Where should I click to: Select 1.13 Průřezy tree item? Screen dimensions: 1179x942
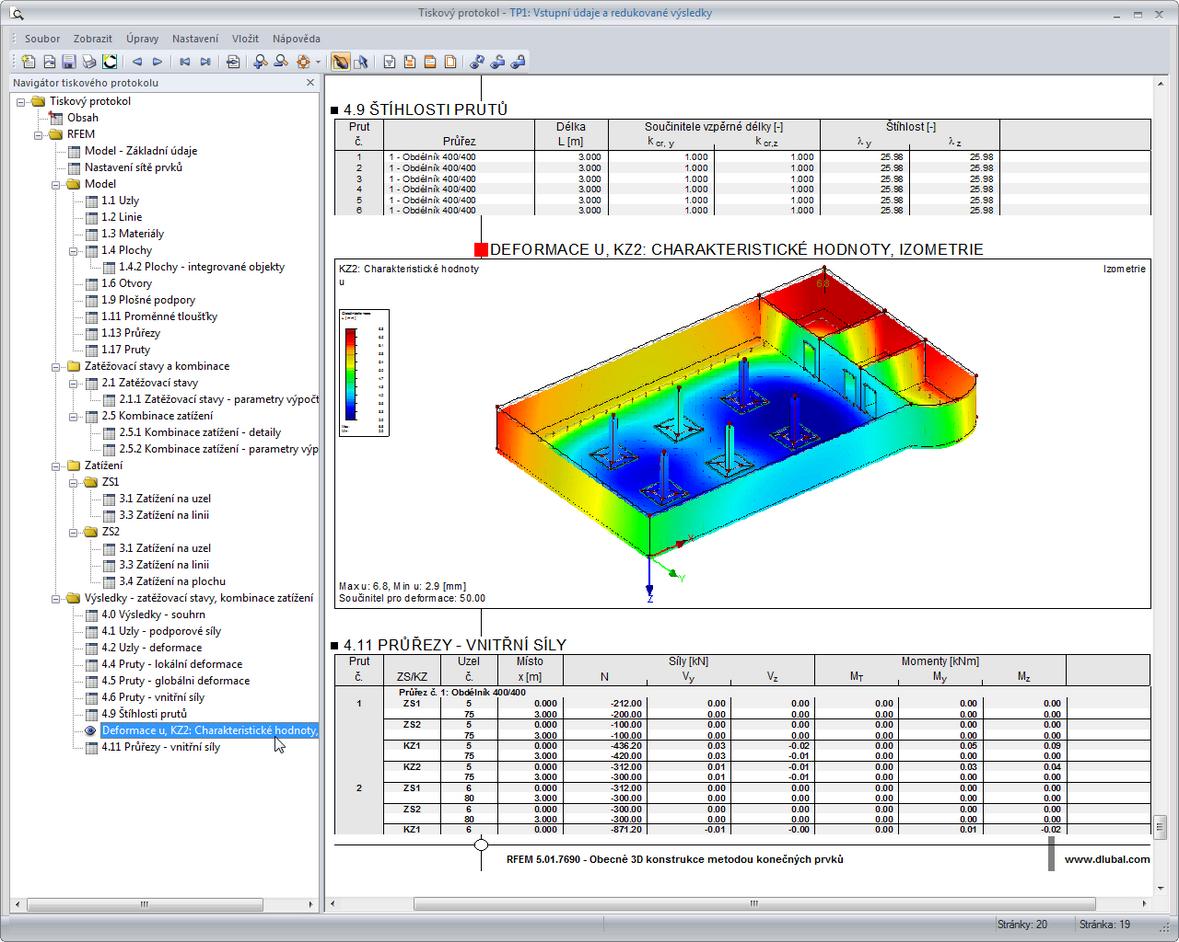(131, 332)
